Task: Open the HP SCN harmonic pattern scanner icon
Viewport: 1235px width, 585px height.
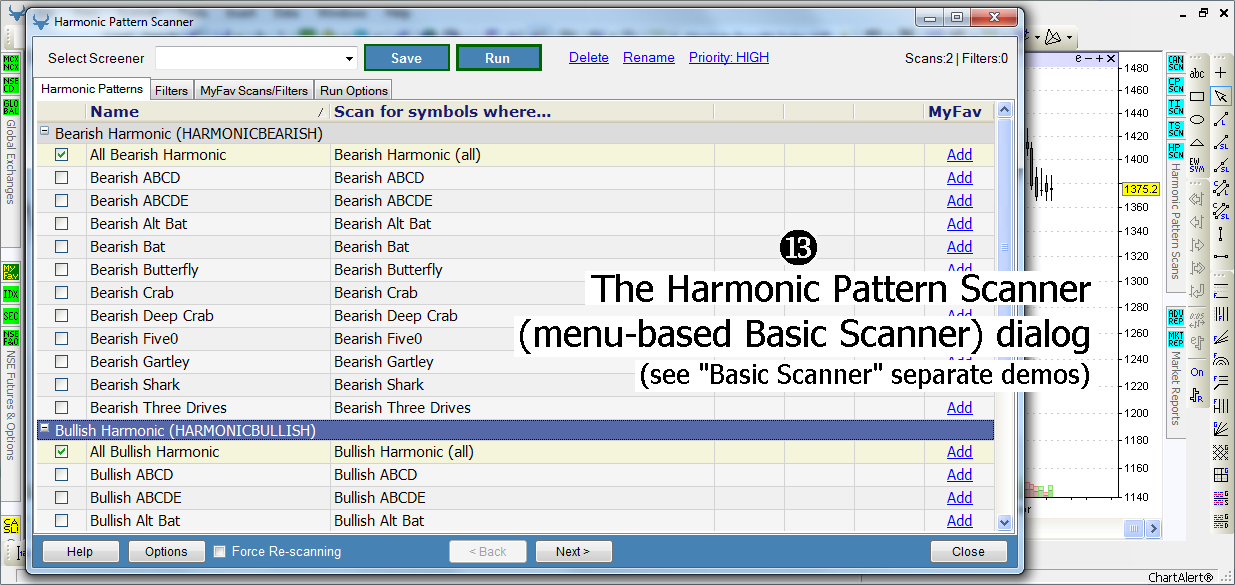Action: click(x=1175, y=151)
